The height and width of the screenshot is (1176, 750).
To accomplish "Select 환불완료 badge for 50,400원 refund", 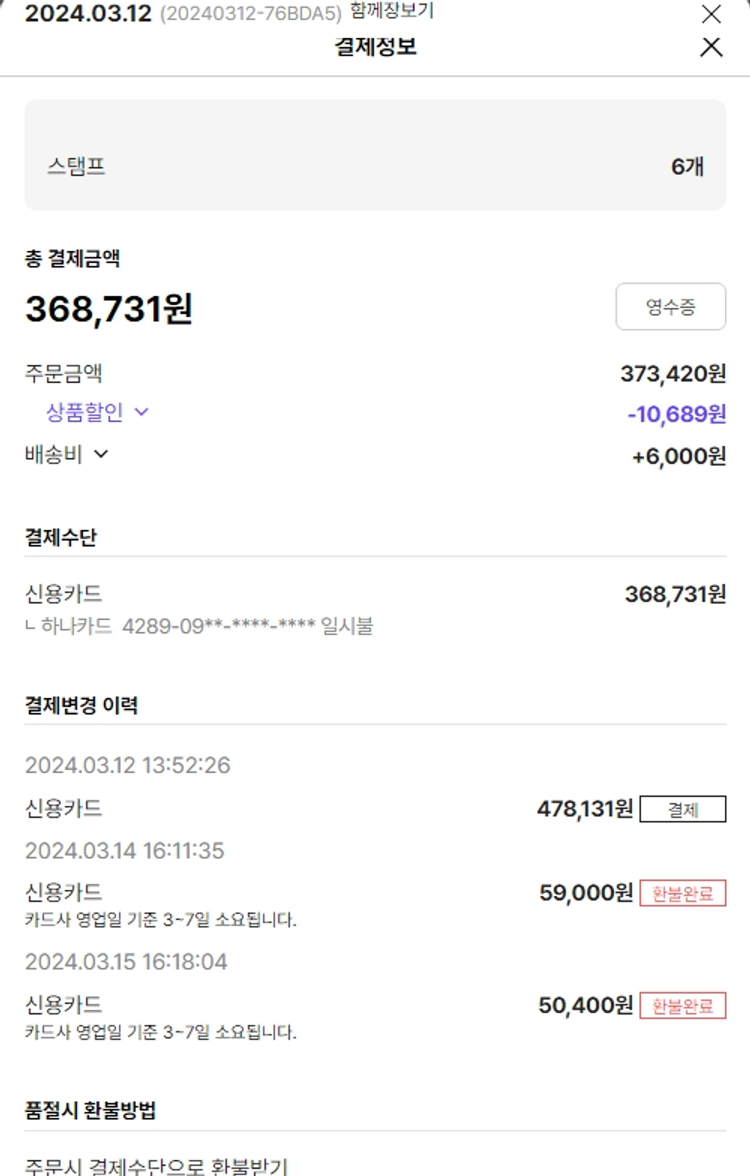I will click(x=683, y=1005).
